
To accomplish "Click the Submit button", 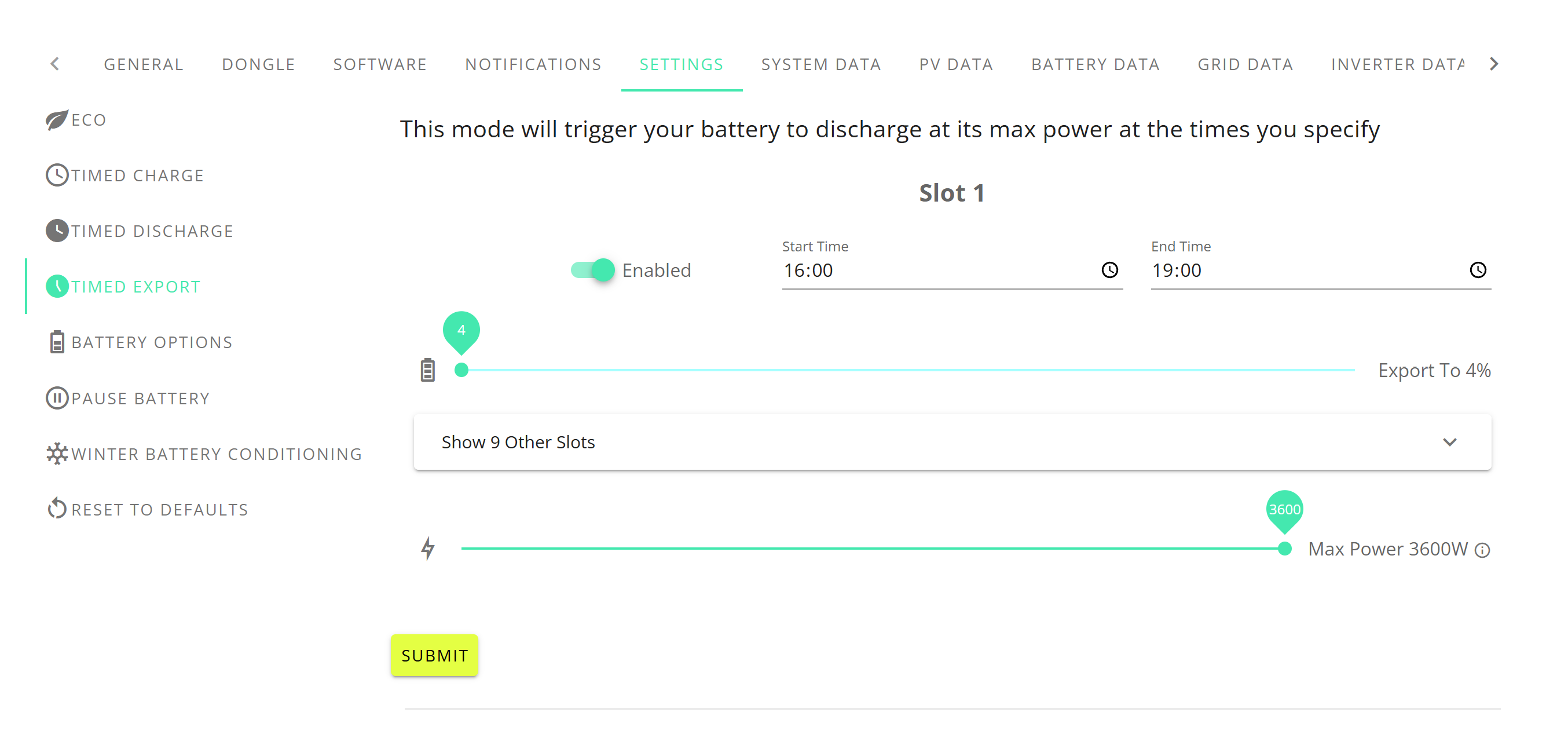I will pos(434,656).
